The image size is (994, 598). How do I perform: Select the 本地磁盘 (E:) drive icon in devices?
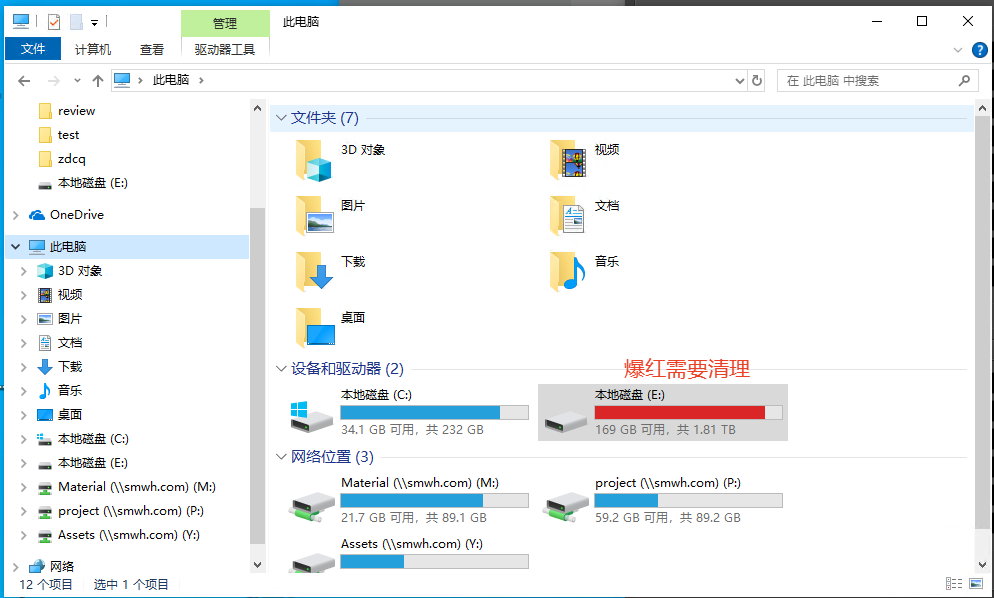pyautogui.click(x=565, y=422)
